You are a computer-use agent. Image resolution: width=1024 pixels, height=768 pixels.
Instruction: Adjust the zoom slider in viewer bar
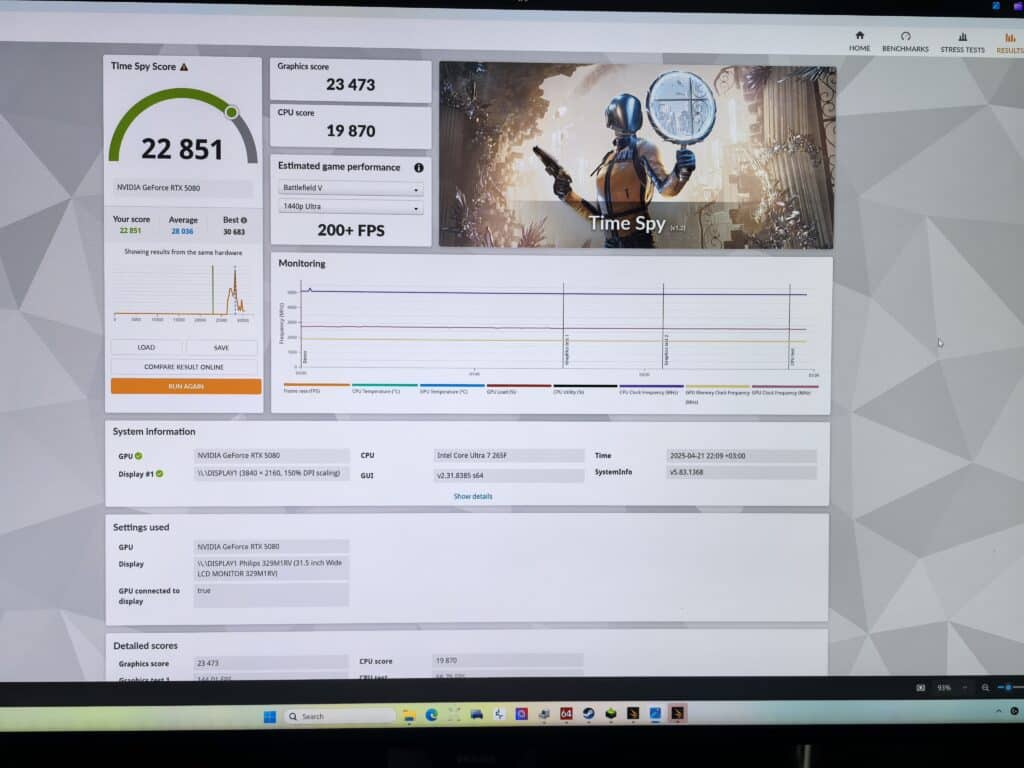click(1010, 688)
